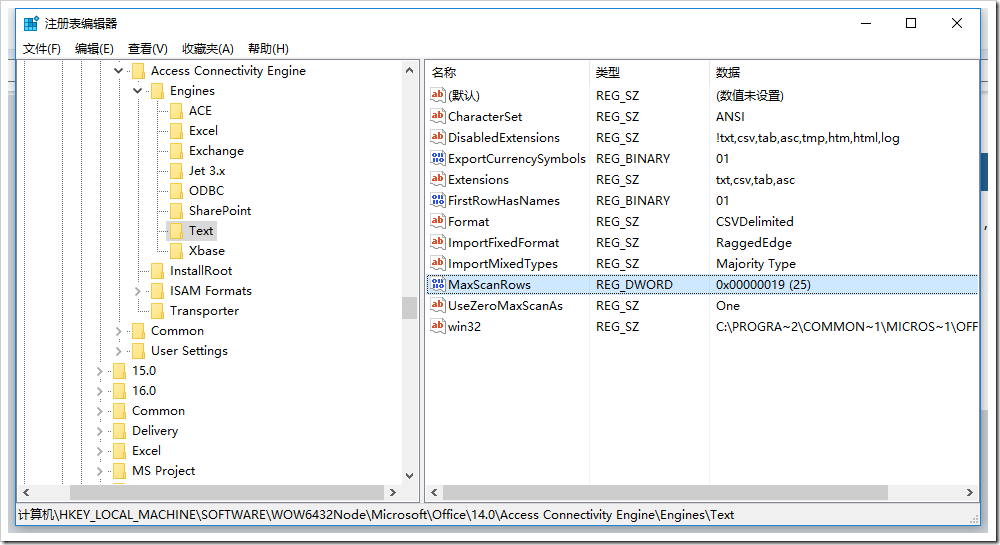The height and width of the screenshot is (545, 1000).
Task: Open the 收藏夹(A) menu
Action: (208, 49)
